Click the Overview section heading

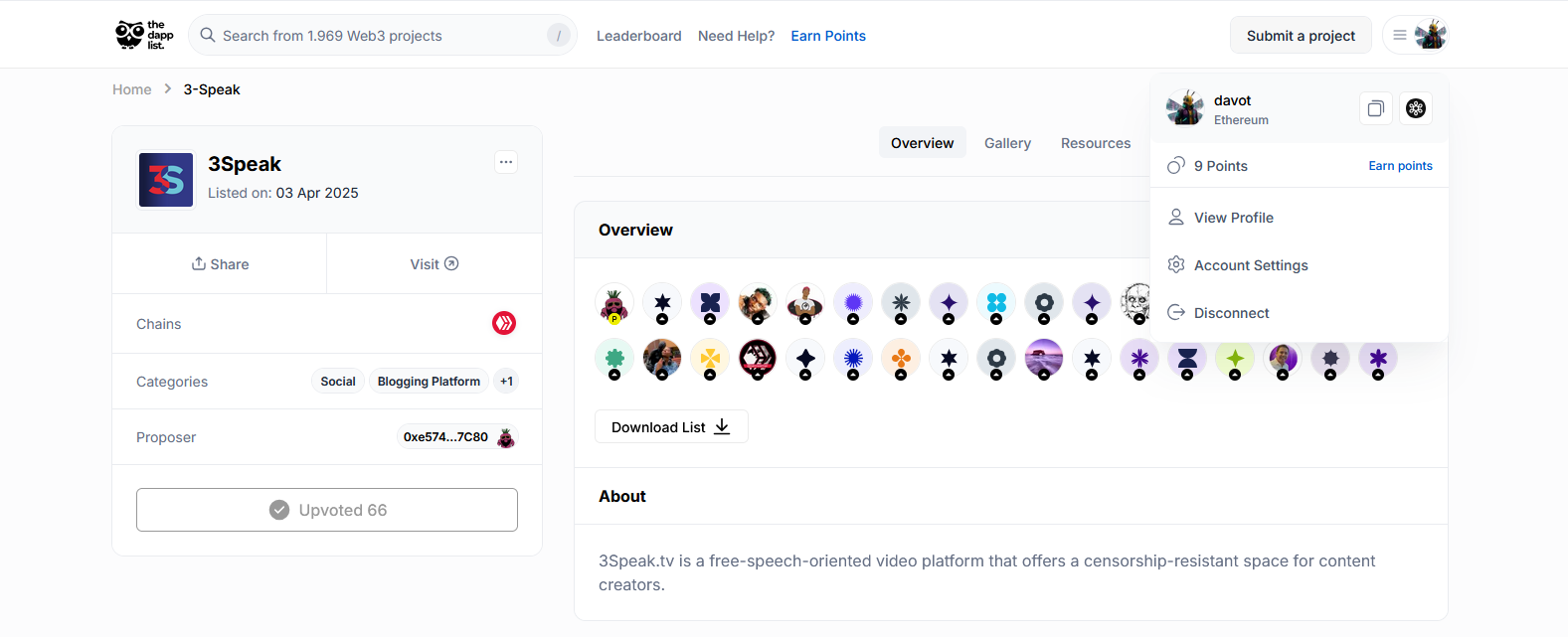click(635, 230)
